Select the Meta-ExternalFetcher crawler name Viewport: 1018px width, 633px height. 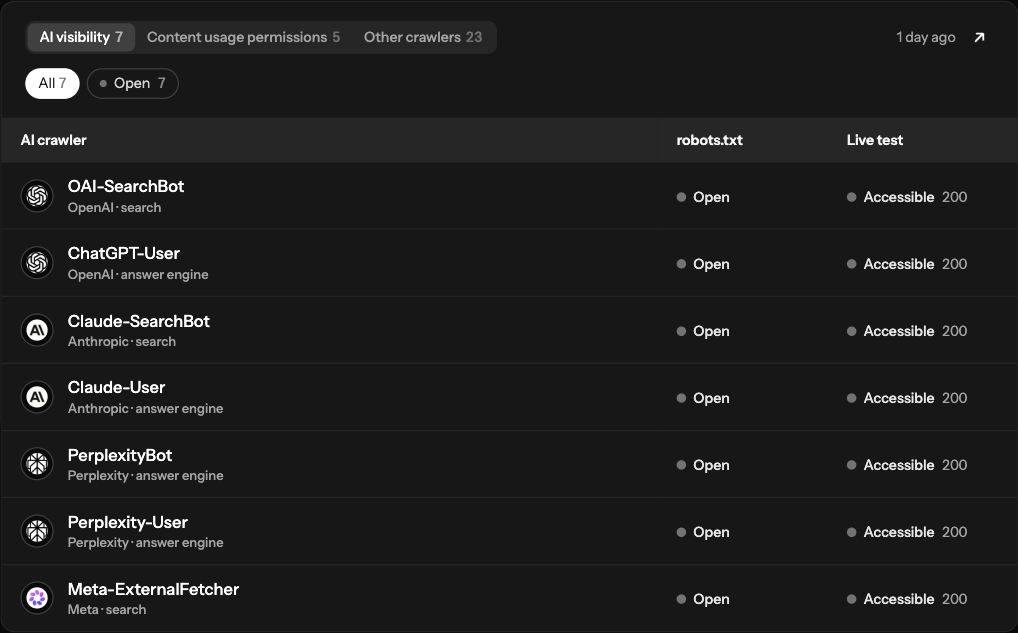coord(153,589)
